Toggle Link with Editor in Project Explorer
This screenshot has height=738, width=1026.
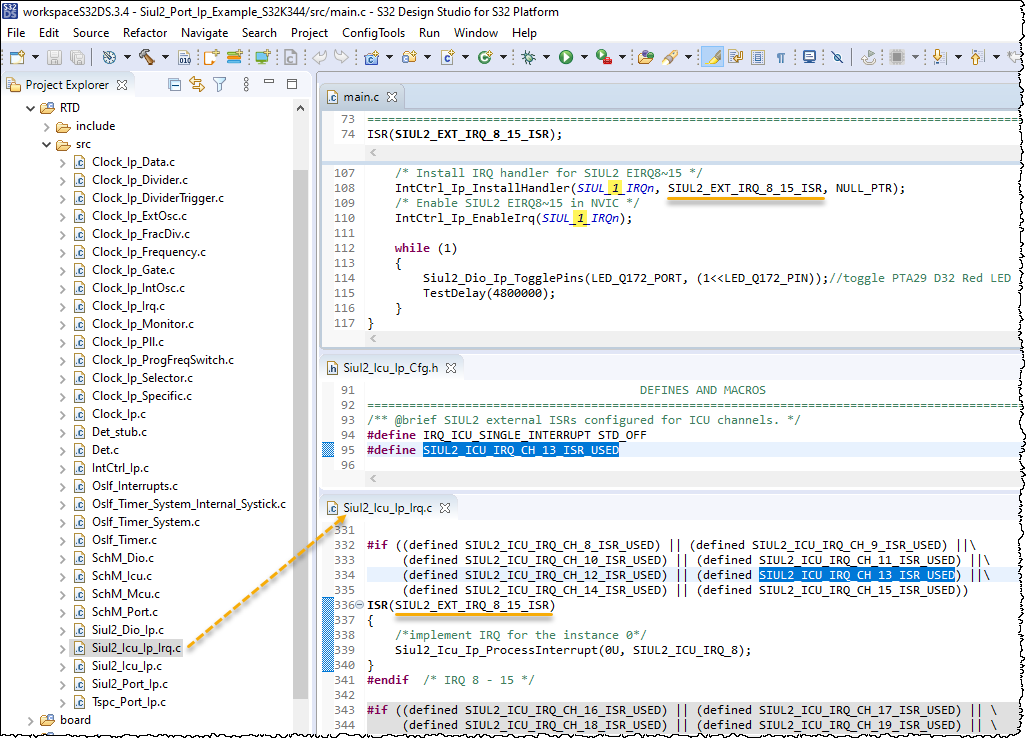pos(197,84)
